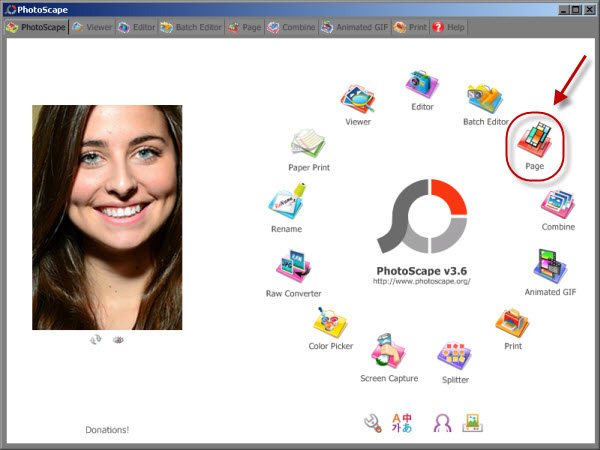Click the wrench settings icon
Screen dimensions: 600x450
click(373, 424)
